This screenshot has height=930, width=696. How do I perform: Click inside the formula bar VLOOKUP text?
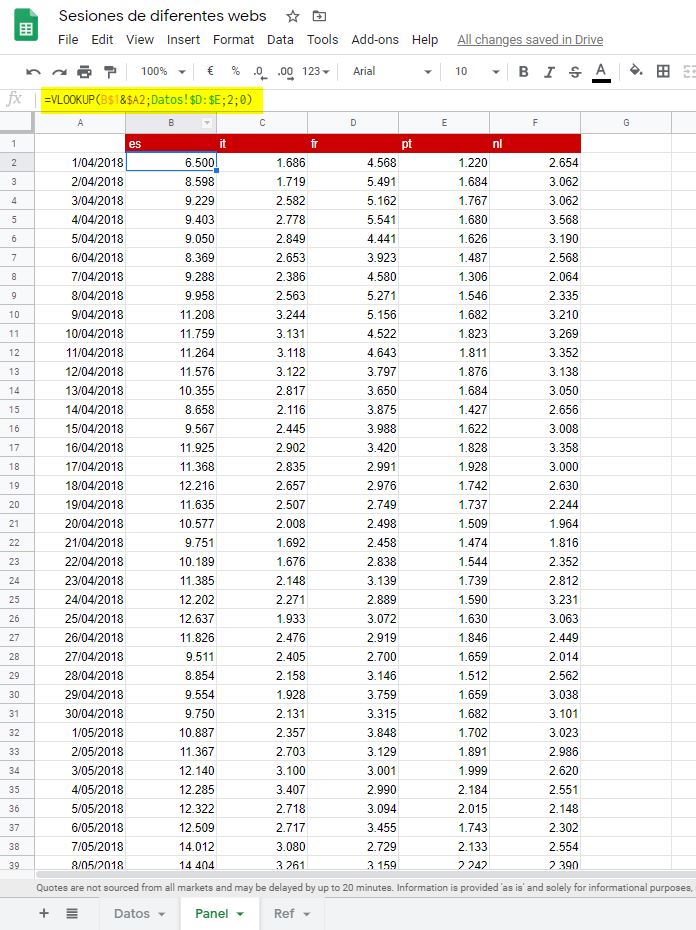coord(150,100)
